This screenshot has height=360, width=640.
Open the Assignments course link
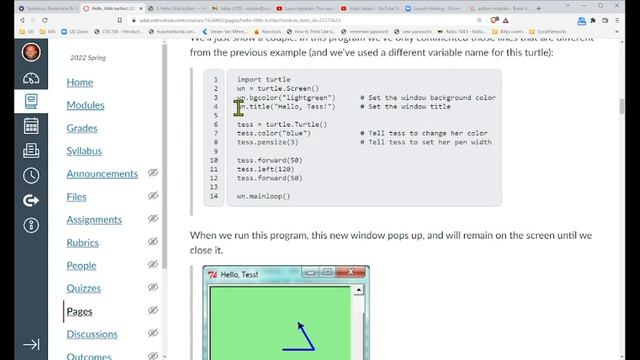click(94, 220)
